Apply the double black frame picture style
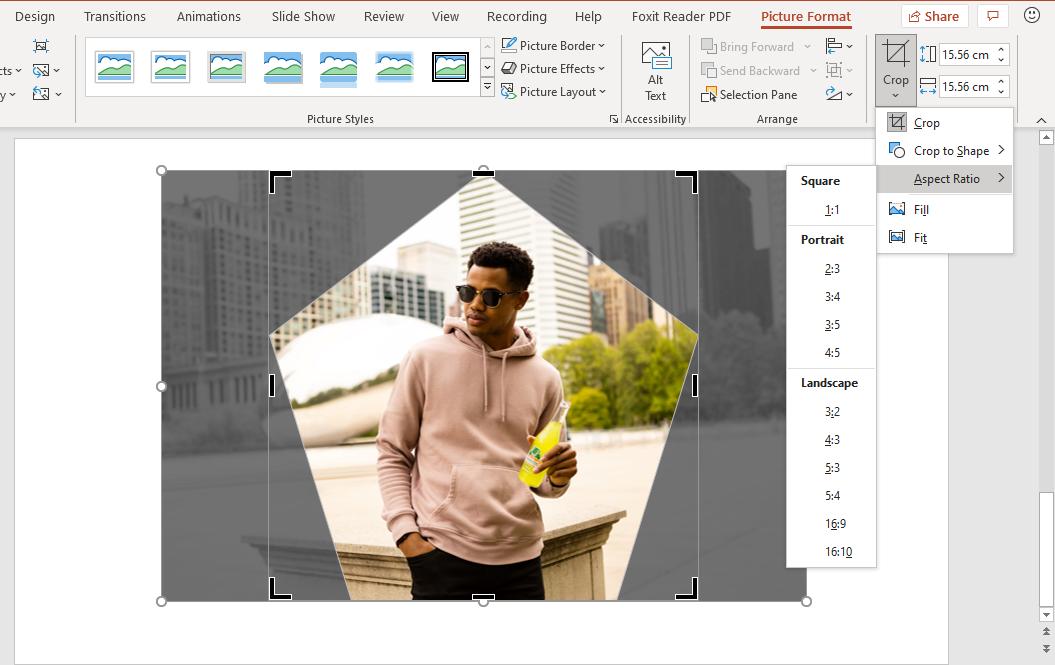Viewport: 1055px width, 665px height. [450, 67]
